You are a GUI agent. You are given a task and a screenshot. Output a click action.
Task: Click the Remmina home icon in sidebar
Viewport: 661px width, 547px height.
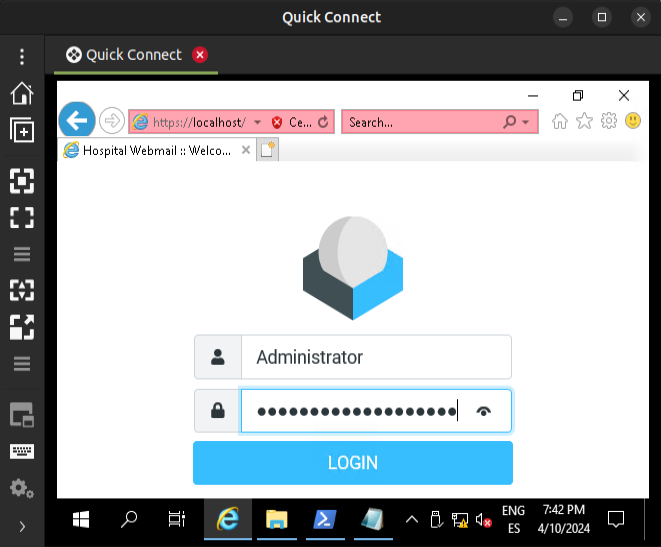(x=21, y=93)
